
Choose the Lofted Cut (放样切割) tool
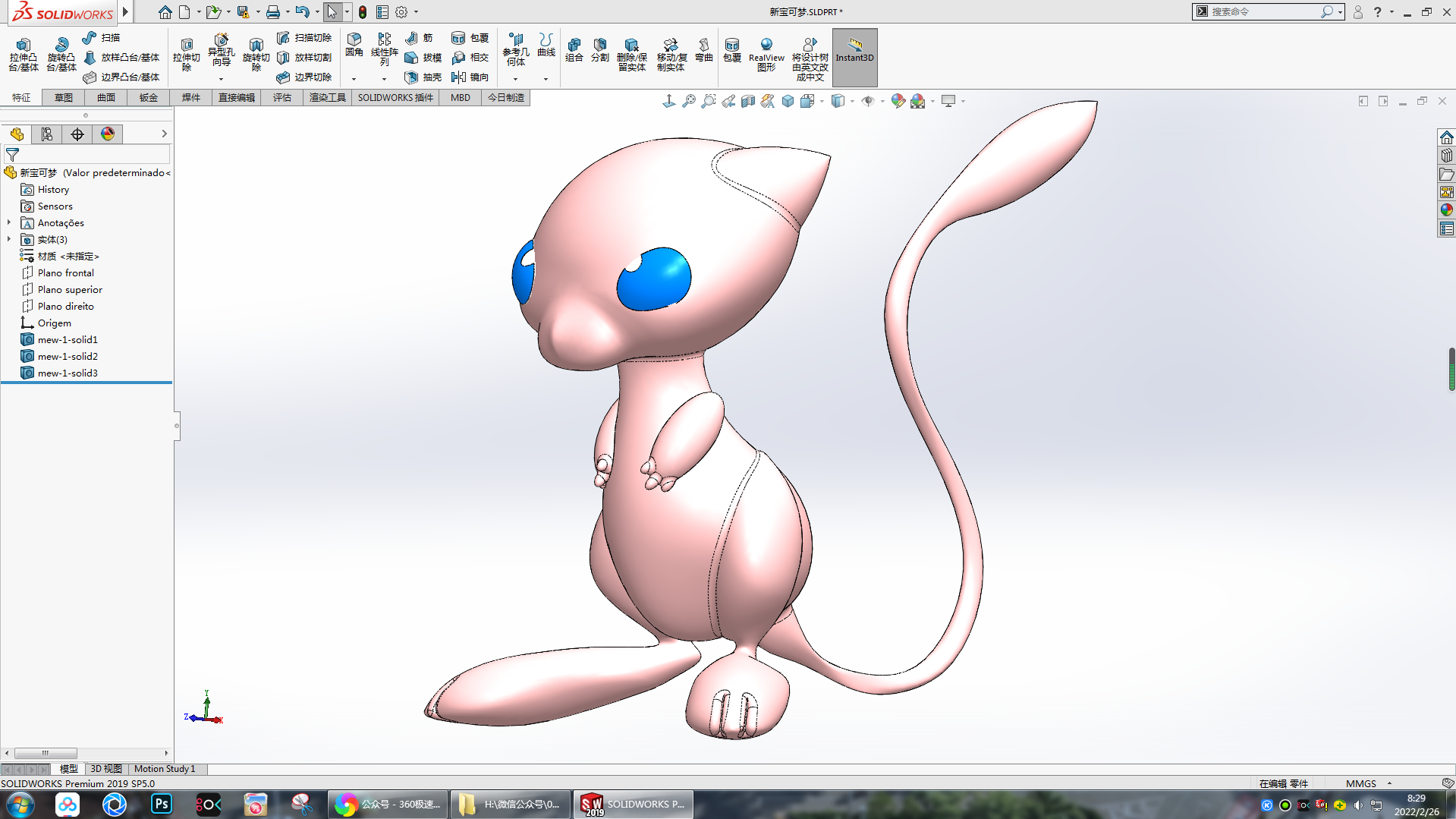click(x=304, y=57)
